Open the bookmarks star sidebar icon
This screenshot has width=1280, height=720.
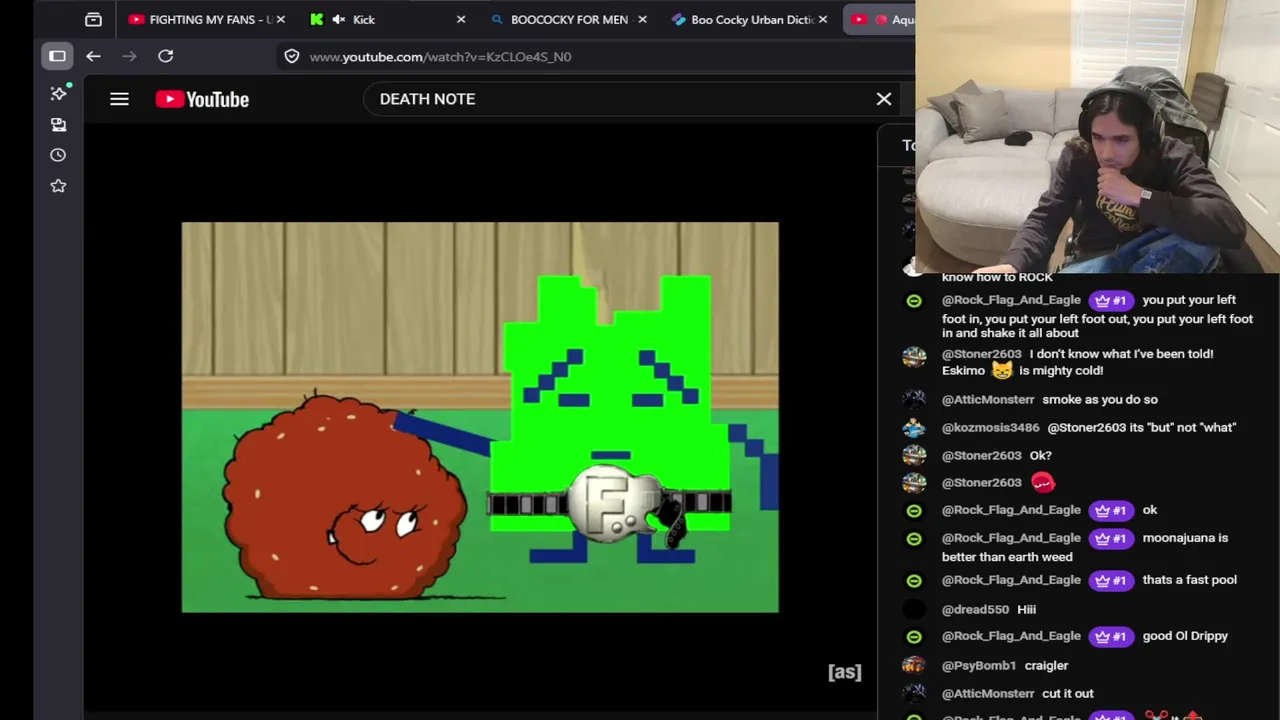[x=59, y=186]
